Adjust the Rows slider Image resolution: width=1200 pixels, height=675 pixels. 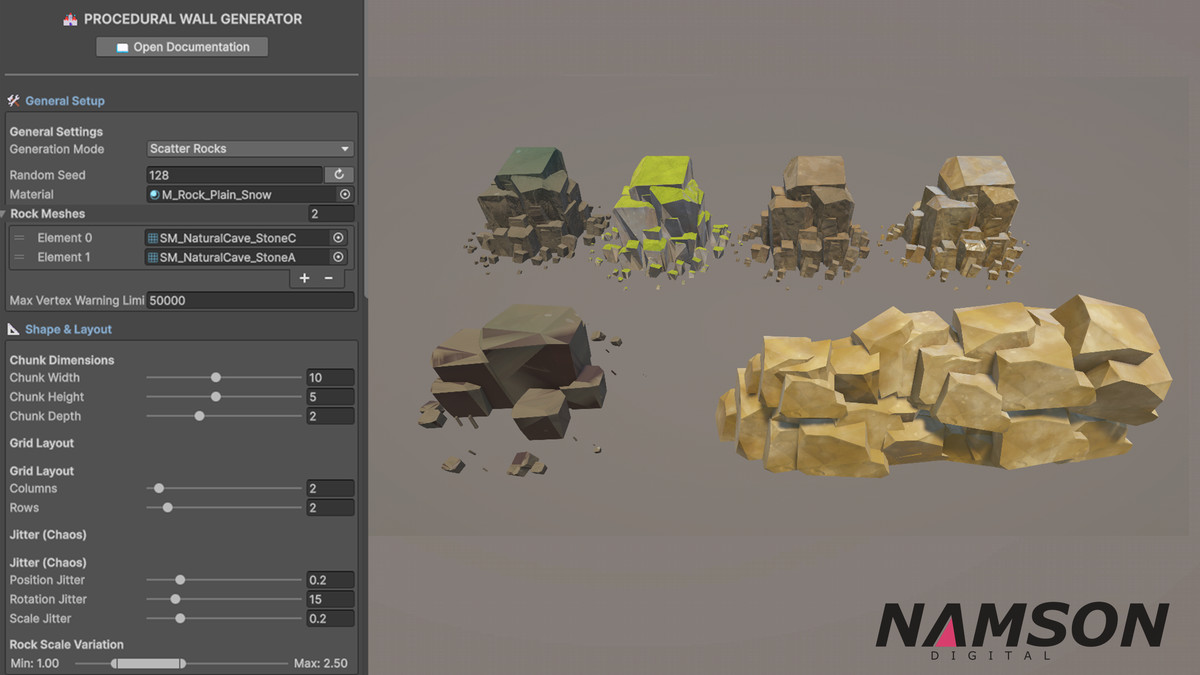pyautogui.click(x=224, y=508)
